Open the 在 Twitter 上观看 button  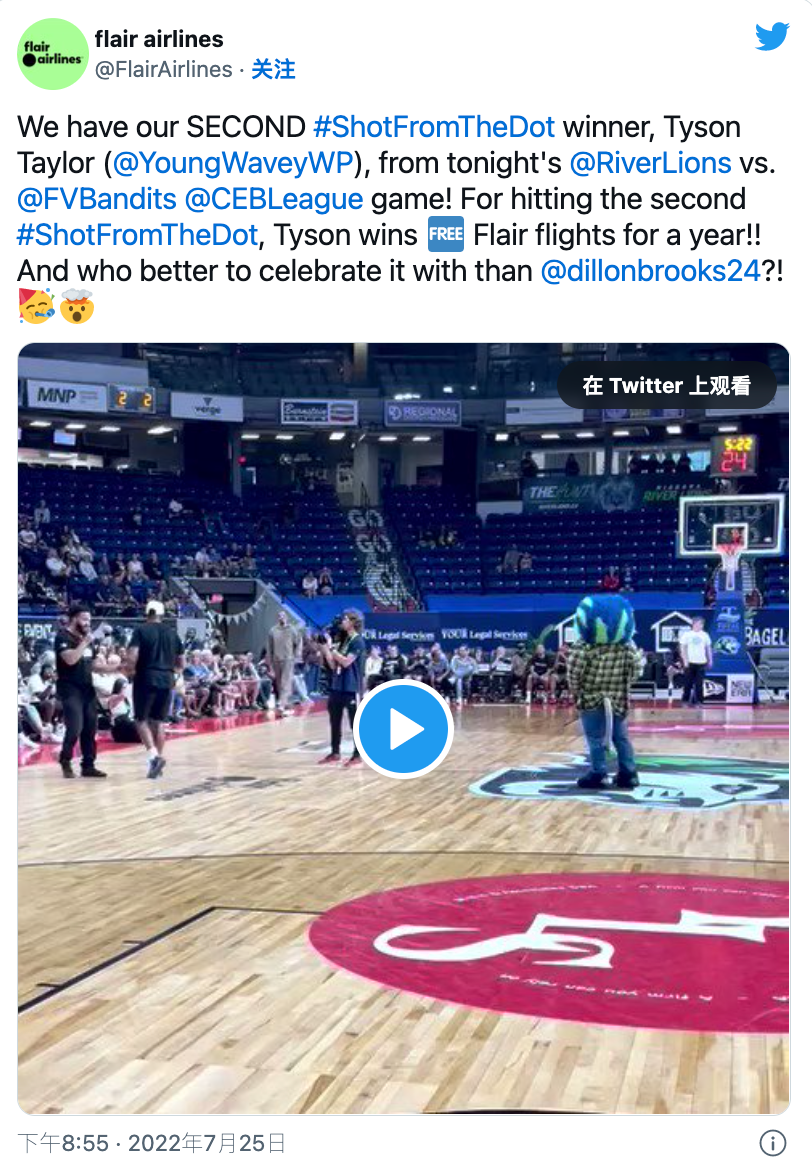click(x=667, y=385)
